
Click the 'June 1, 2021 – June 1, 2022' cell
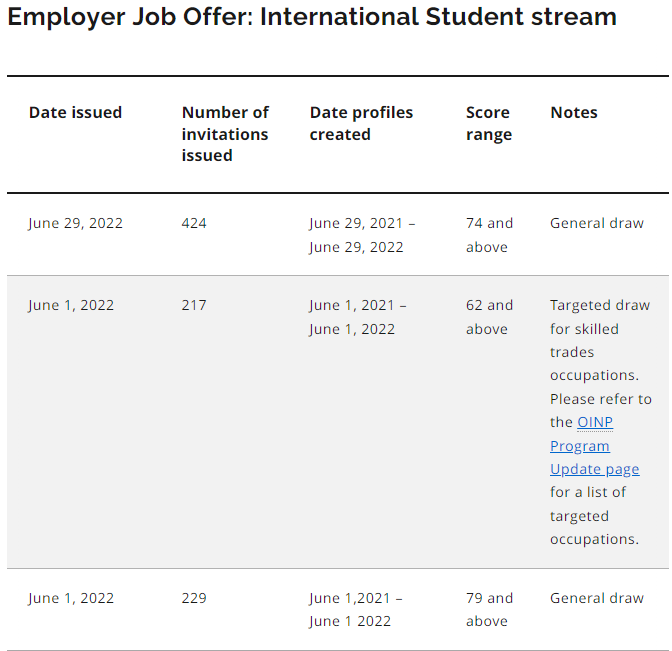click(358, 317)
